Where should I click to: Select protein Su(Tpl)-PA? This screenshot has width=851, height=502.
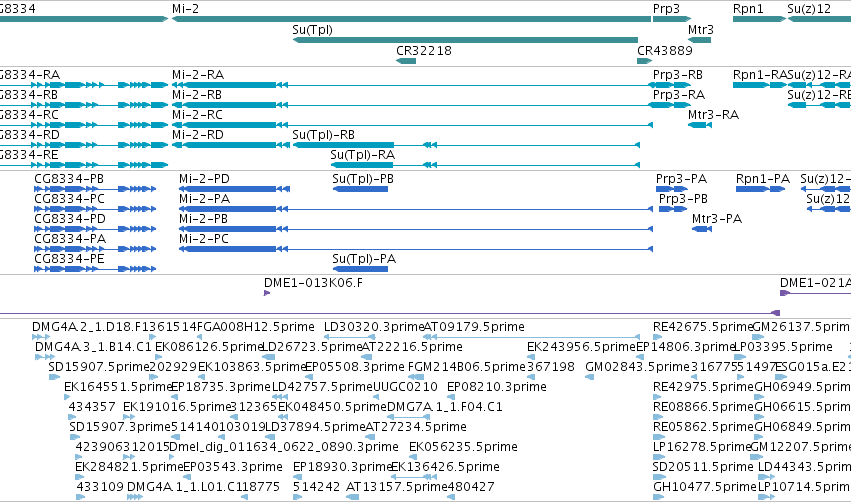(360, 269)
